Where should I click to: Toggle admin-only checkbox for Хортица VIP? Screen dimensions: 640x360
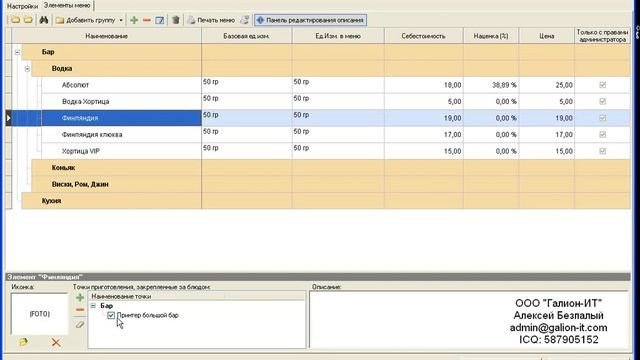point(602,151)
